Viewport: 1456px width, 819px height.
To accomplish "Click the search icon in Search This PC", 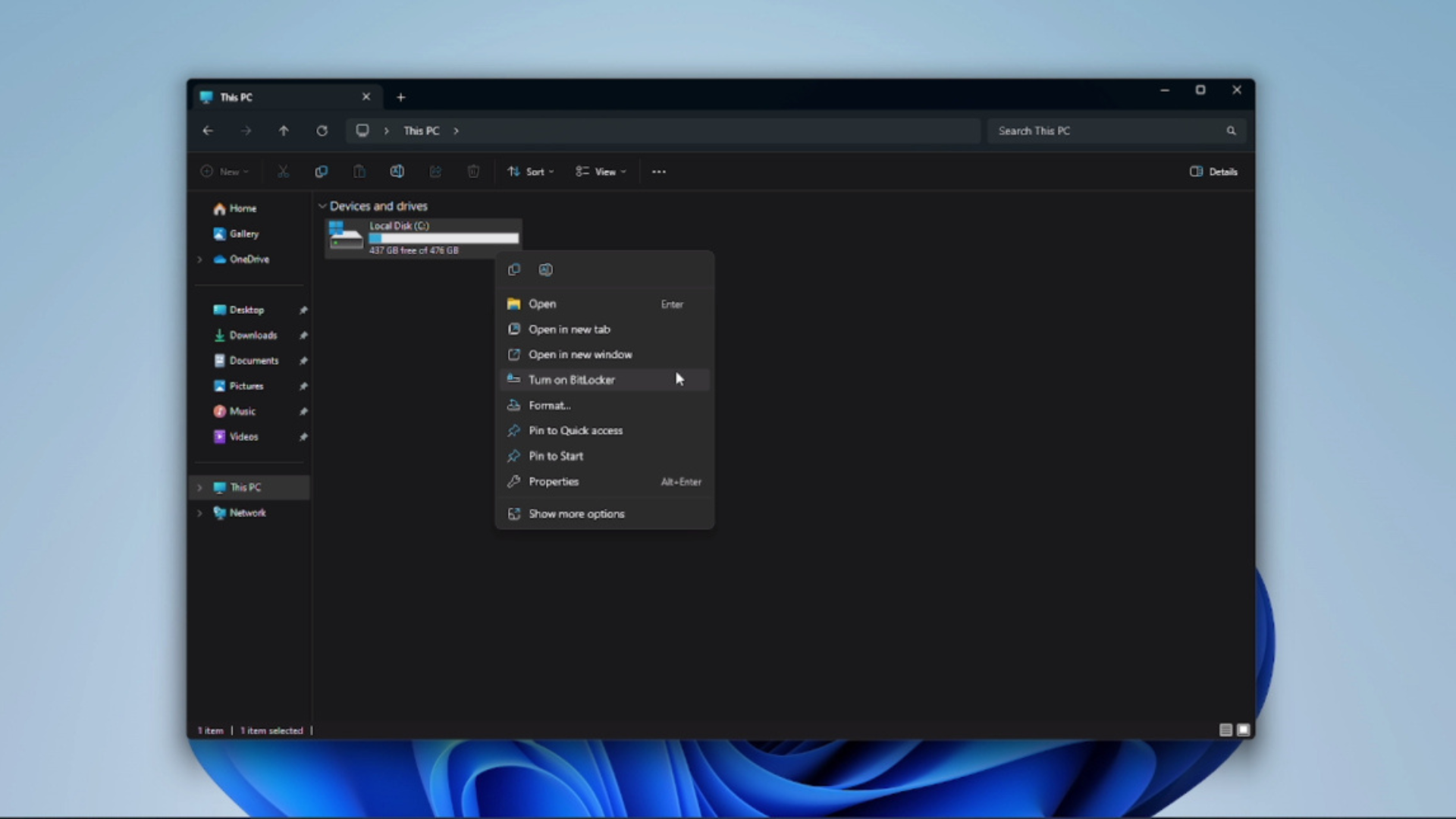I will pos(1231,130).
